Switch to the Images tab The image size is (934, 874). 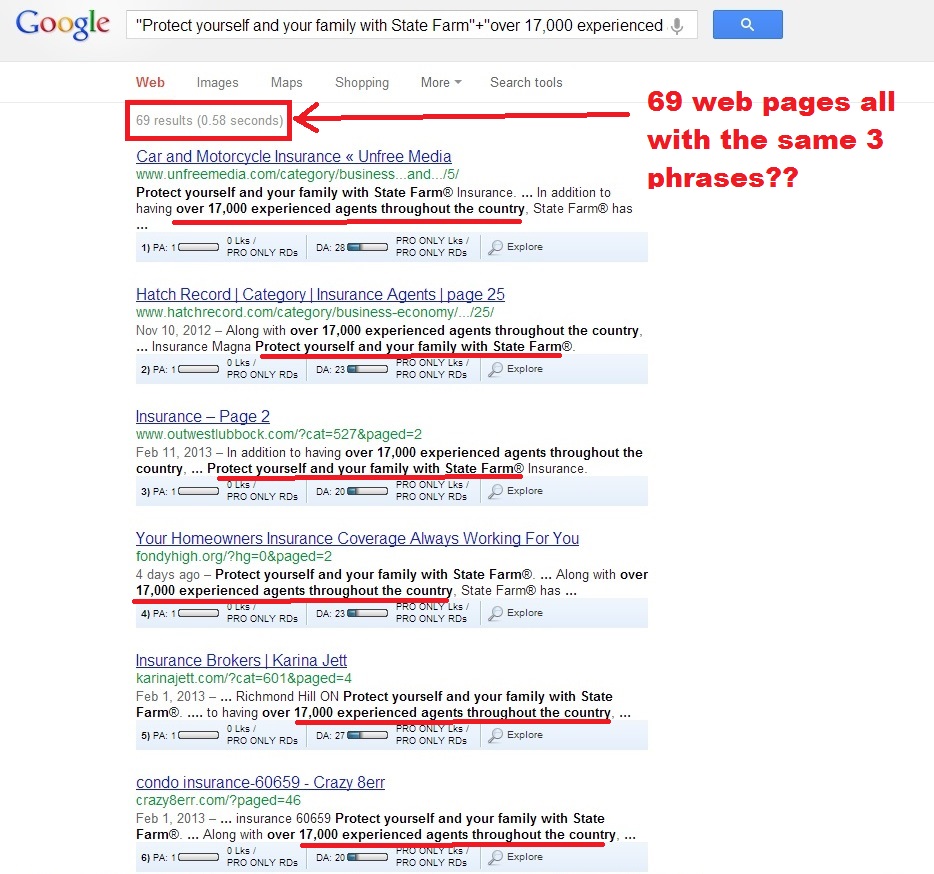[x=217, y=82]
